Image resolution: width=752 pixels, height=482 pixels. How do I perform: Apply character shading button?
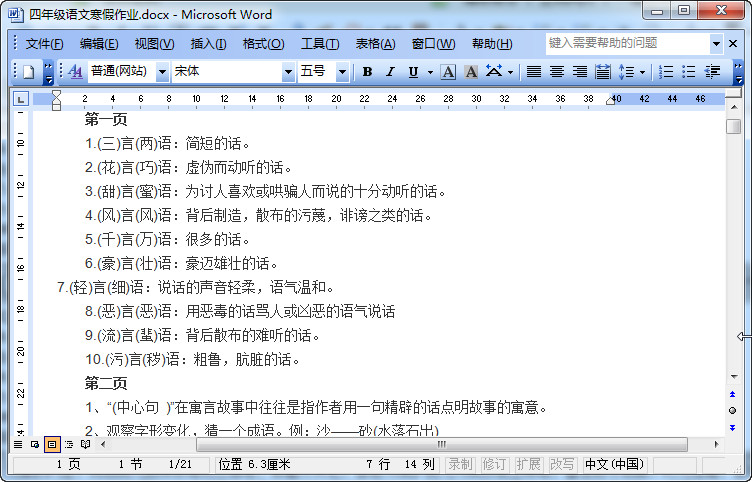(x=471, y=72)
